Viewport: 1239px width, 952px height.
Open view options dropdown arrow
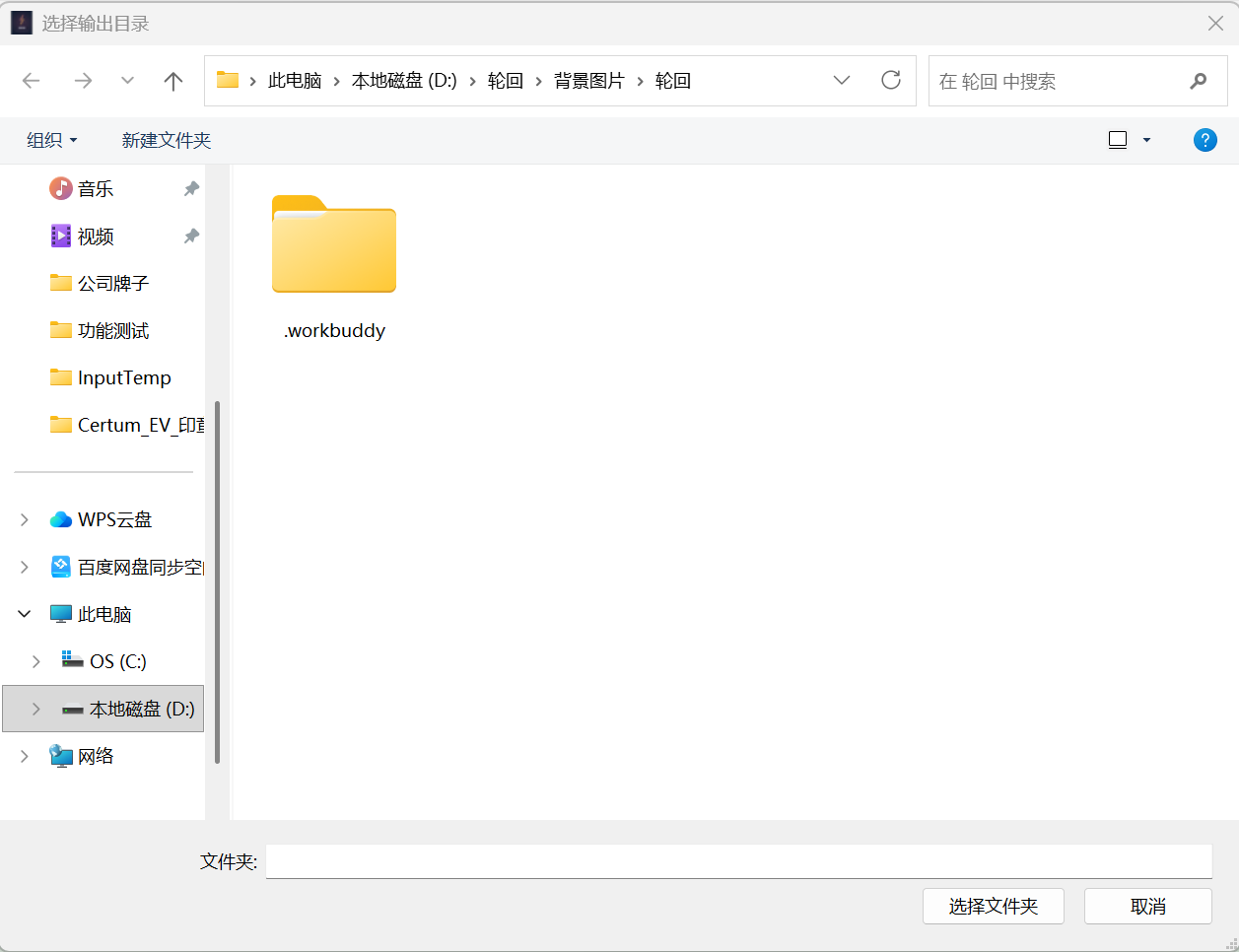1146,140
